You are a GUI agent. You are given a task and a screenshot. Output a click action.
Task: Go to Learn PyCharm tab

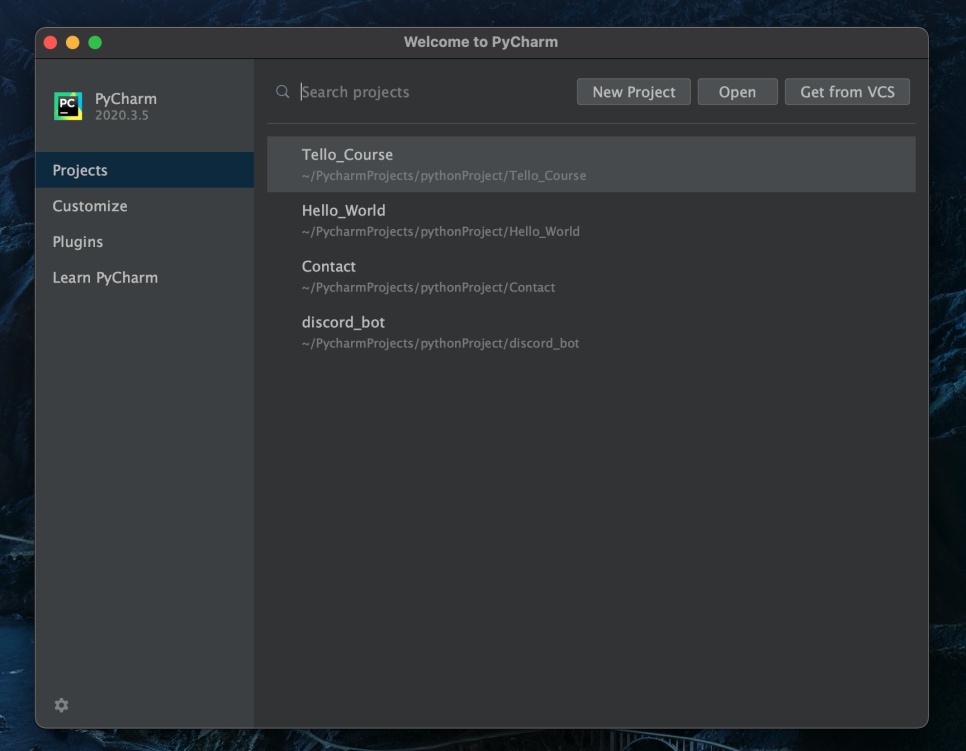coord(145,277)
